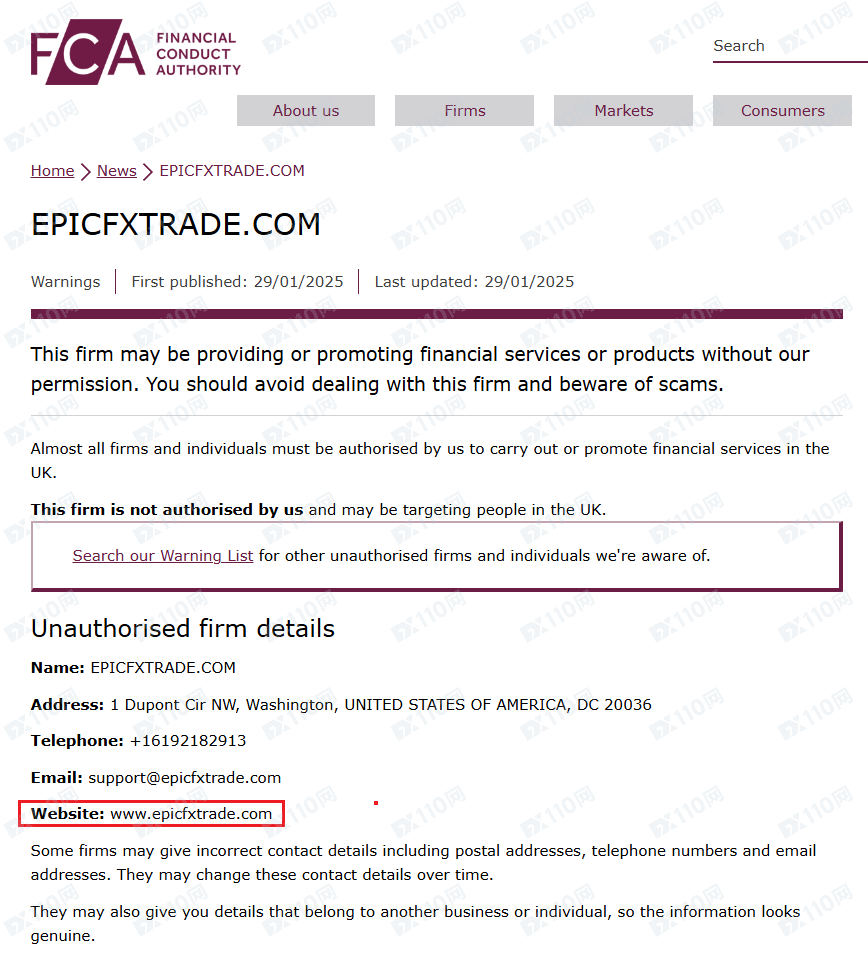Click the Home breadcrumb link

[52, 171]
